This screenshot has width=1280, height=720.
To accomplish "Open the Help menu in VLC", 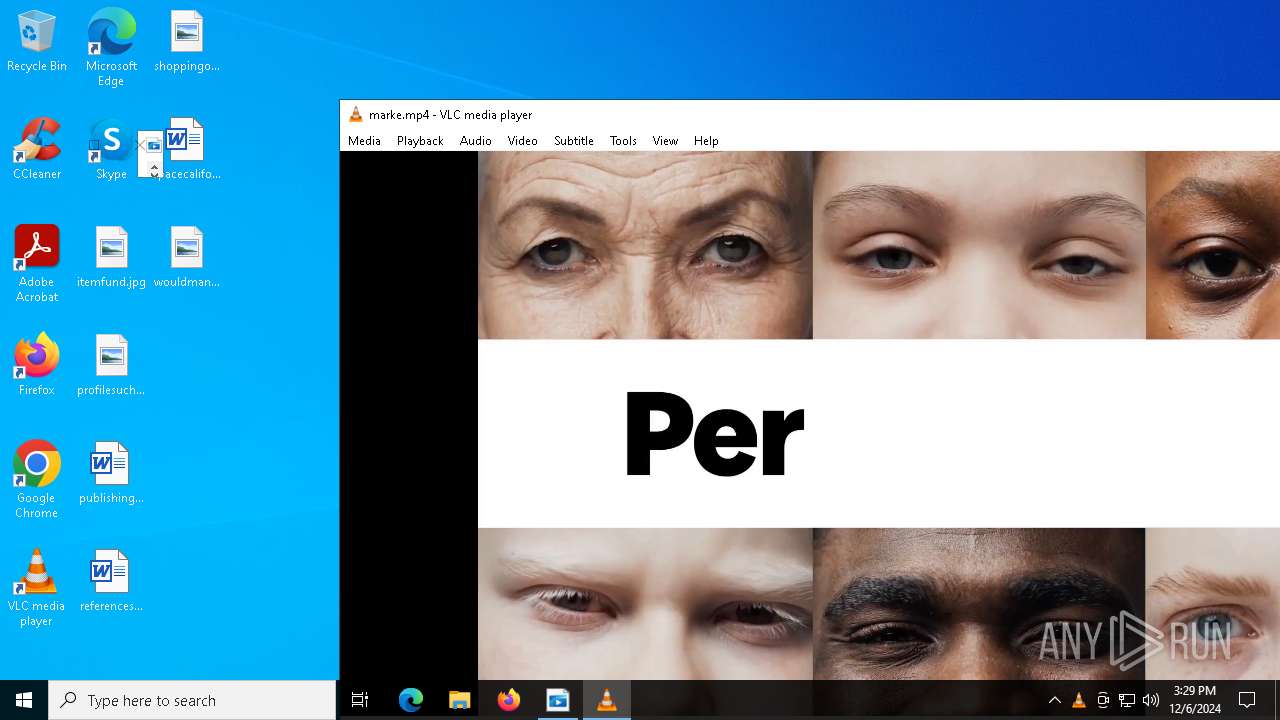I will coord(706,141).
